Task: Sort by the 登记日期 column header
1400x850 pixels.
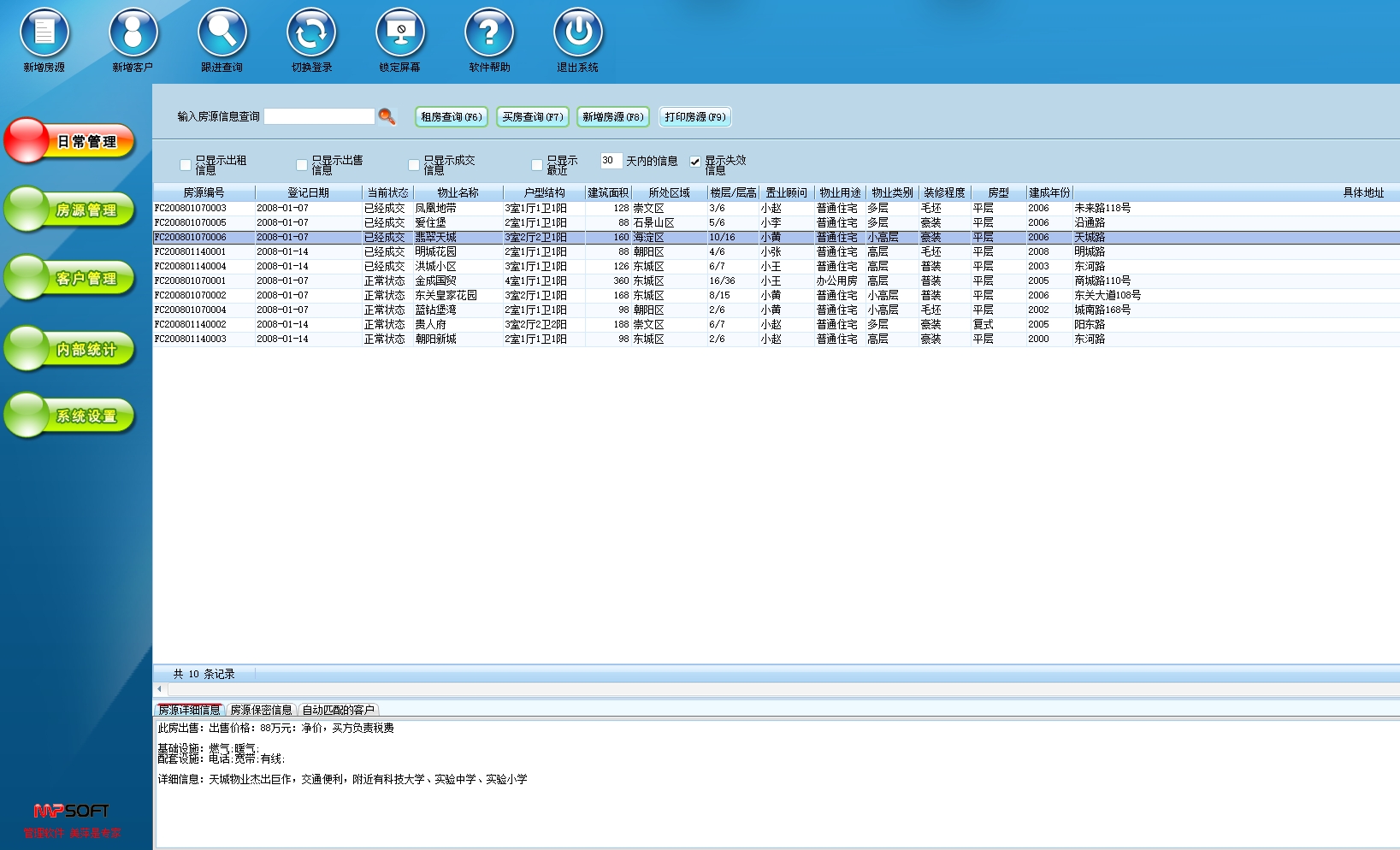Action: point(308,192)
